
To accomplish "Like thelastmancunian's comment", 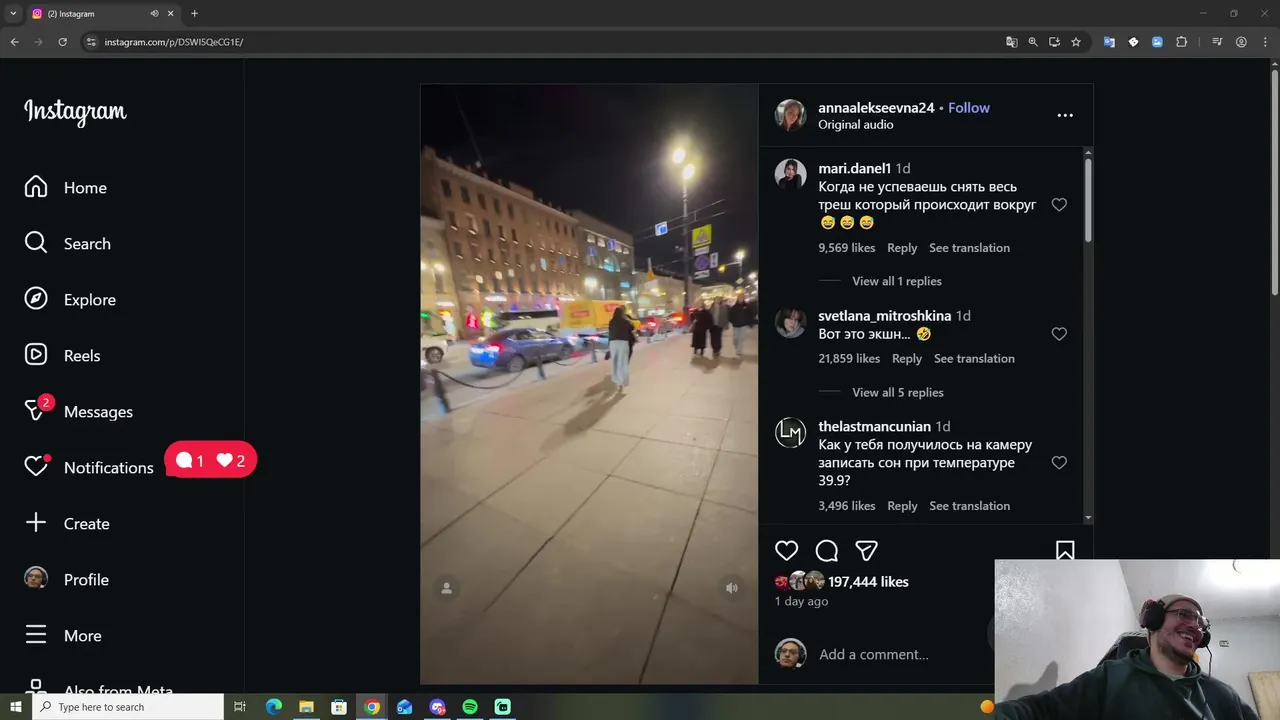I will coord(1059,463).
